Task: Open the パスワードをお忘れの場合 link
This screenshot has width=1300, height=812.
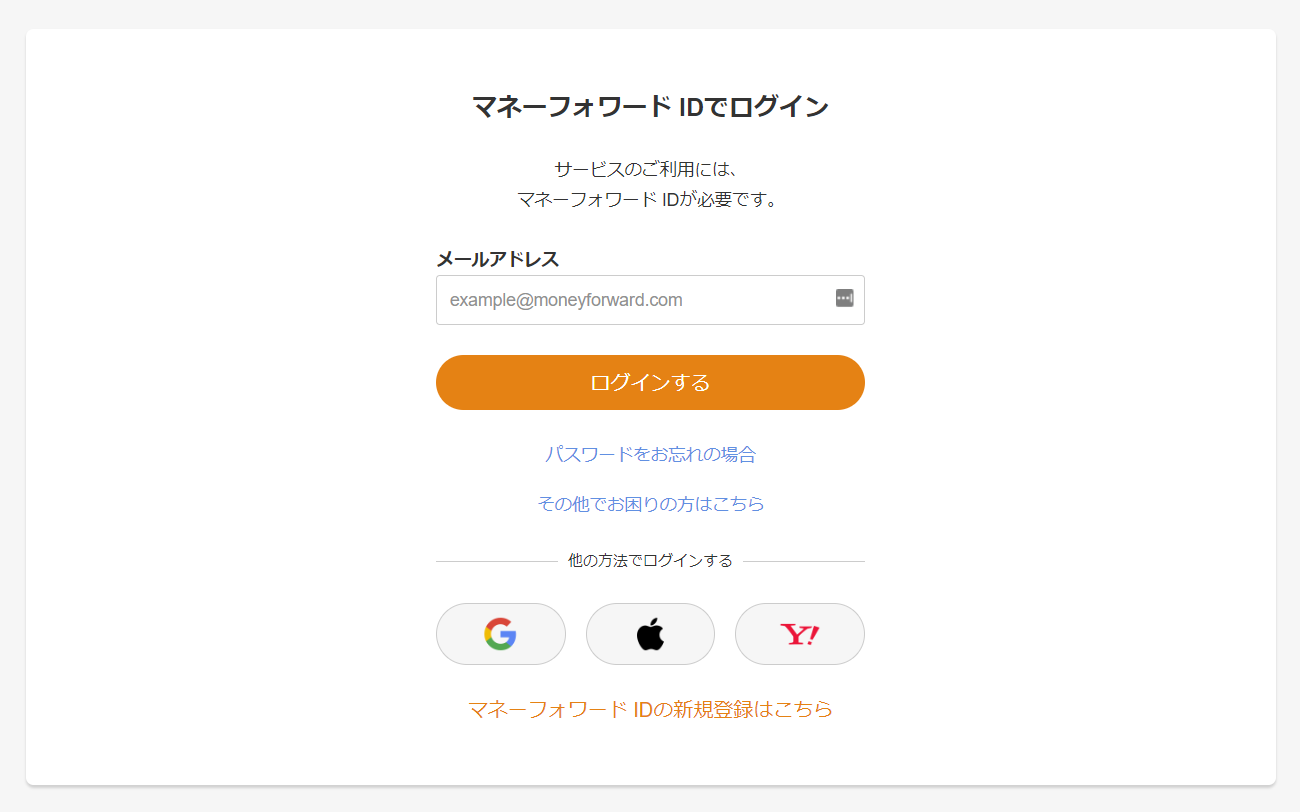Action: (x=650, y=454)
